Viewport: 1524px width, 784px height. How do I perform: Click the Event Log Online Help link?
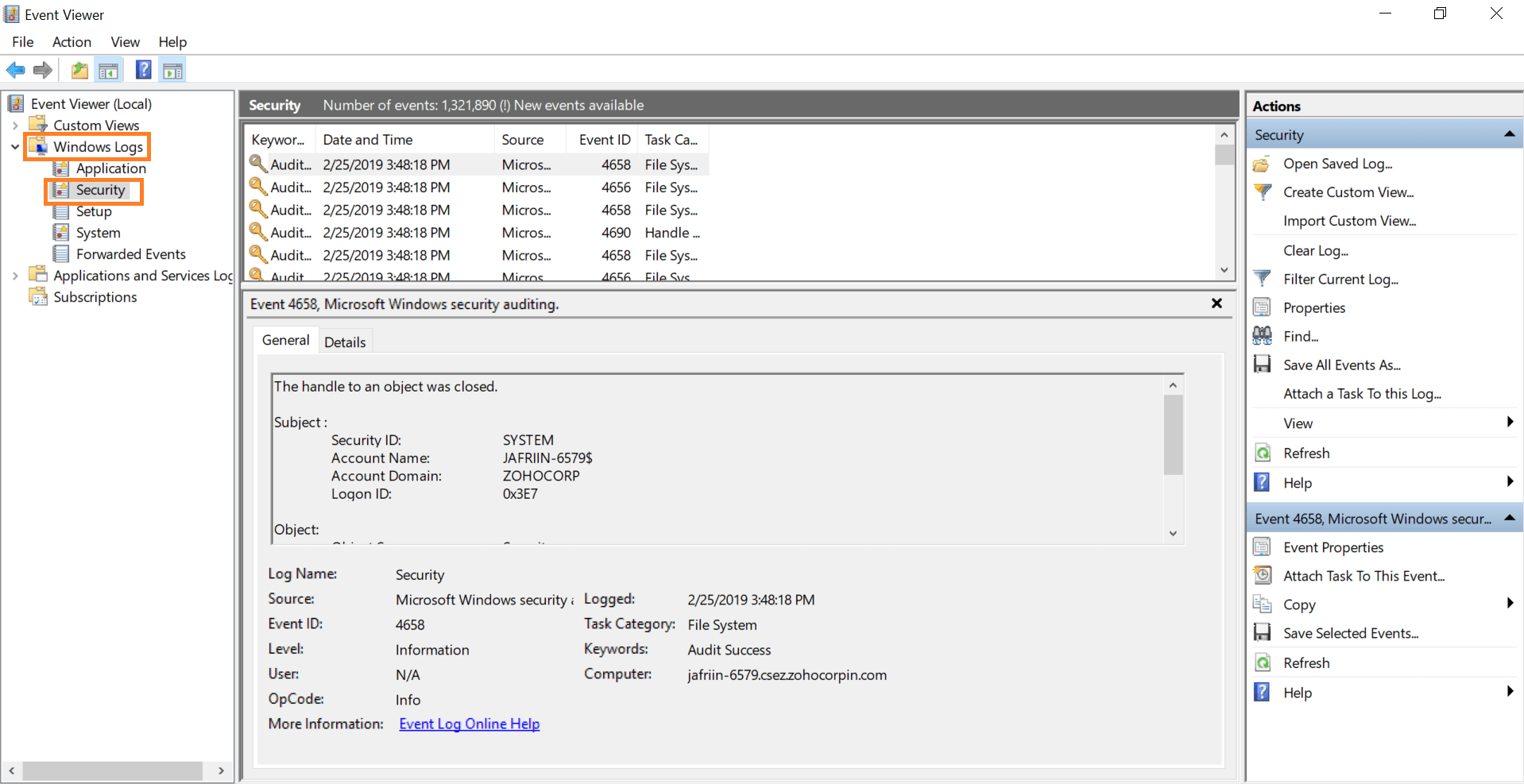pyautogui.click(x=469, y=724)
